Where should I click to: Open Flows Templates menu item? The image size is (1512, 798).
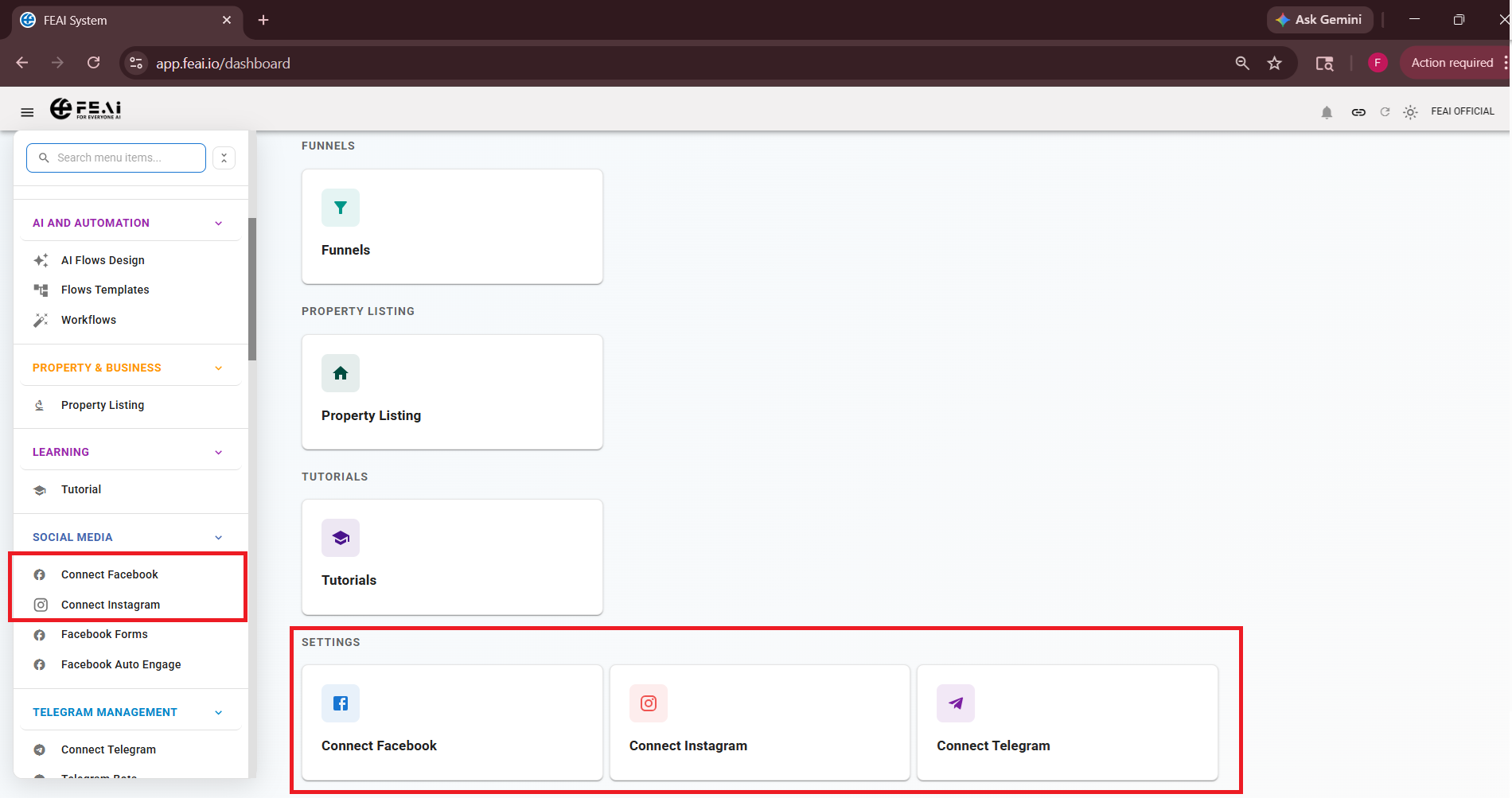pyautogui.click(x=131, y=290)
